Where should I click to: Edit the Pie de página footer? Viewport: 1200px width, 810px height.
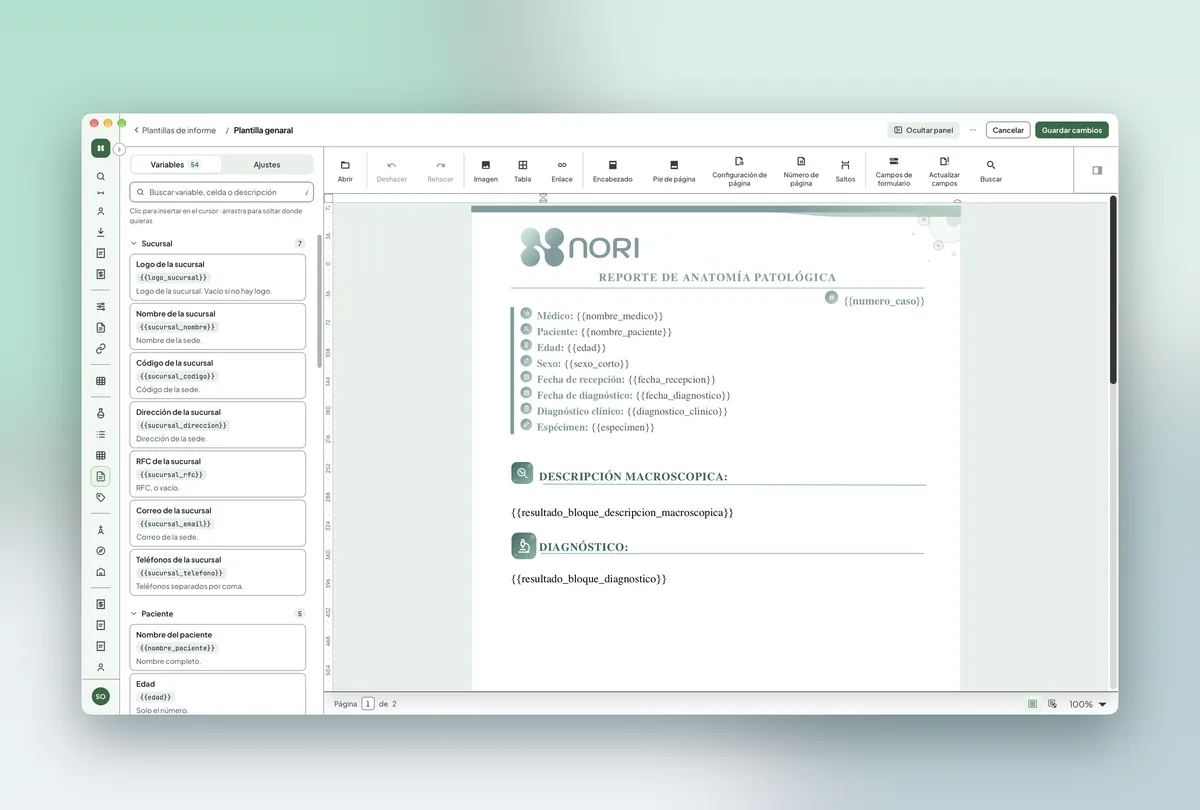click(674, 171)
